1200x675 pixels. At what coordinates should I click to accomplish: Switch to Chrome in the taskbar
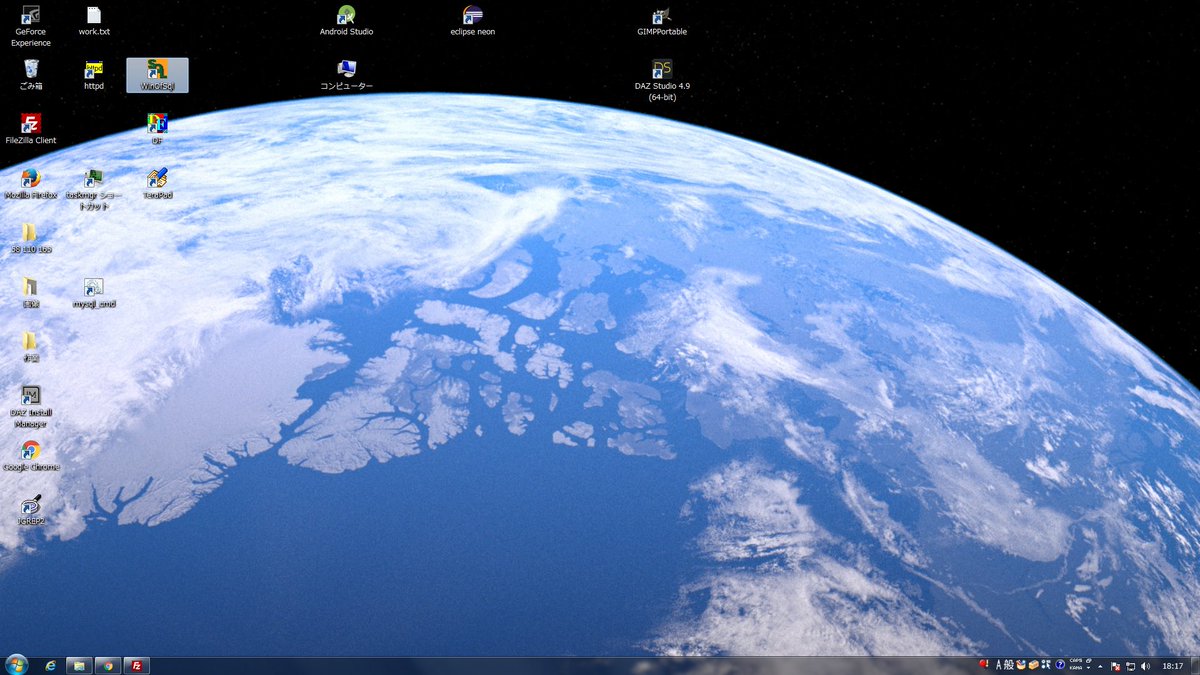tap(108, 665)
